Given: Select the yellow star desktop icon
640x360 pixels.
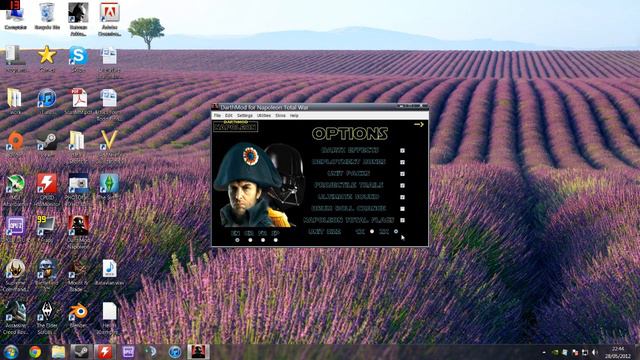Looking at the screenshot, I should pyautogui.click(x=47, y=58).
